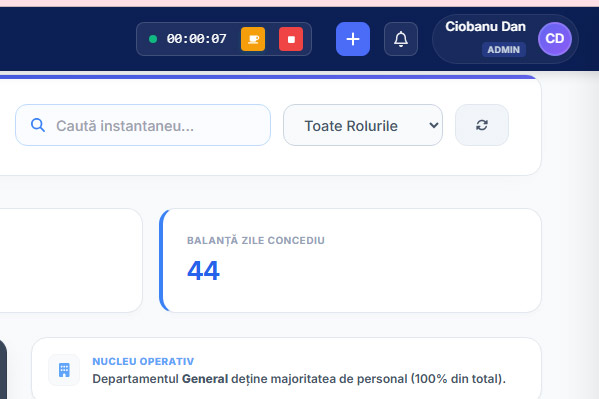The image size is (599, 399).
Task: Open the Toate Rolurile dropdown
Action: pos(363,125)
